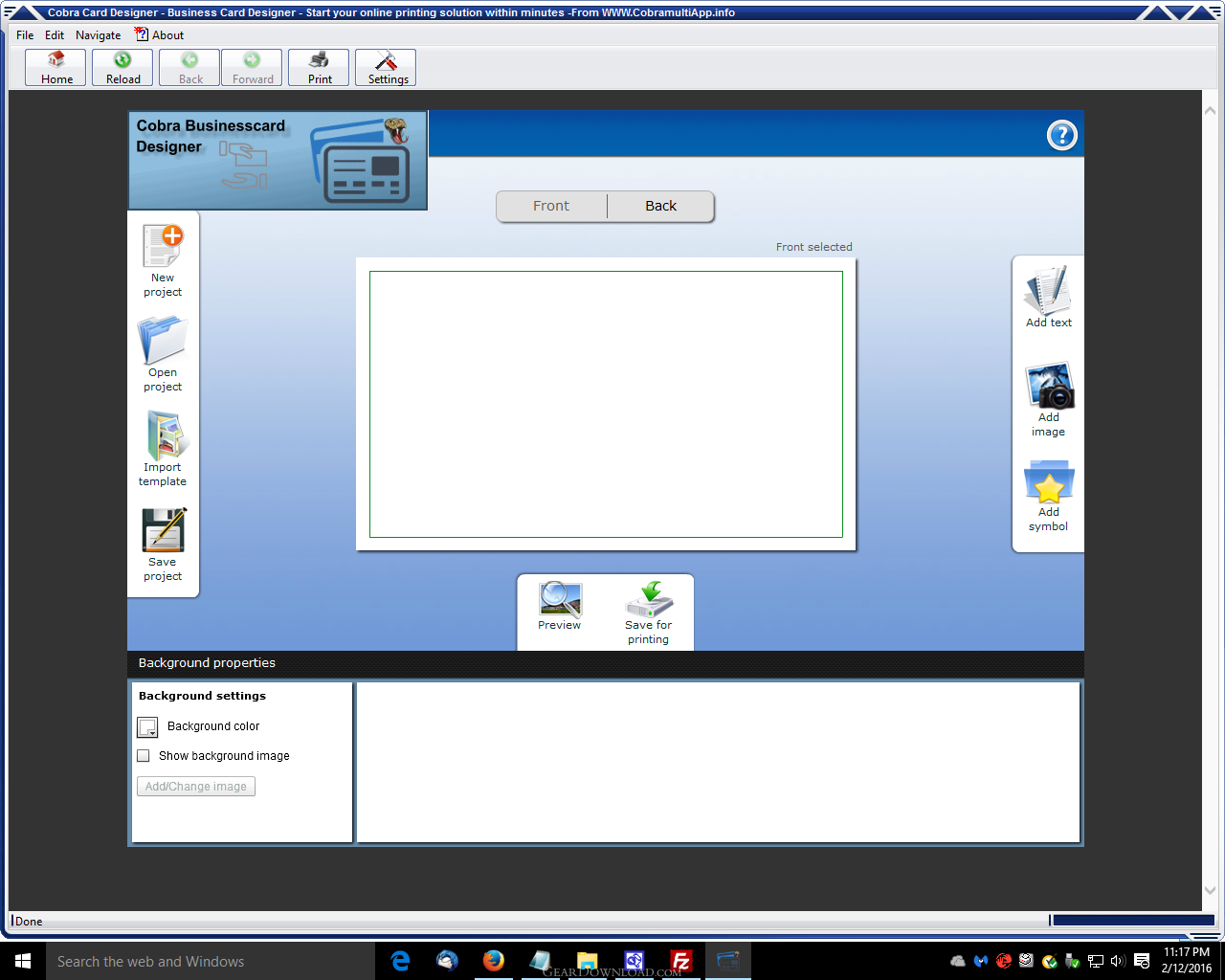Open the Edit menu

coord(55,35)
